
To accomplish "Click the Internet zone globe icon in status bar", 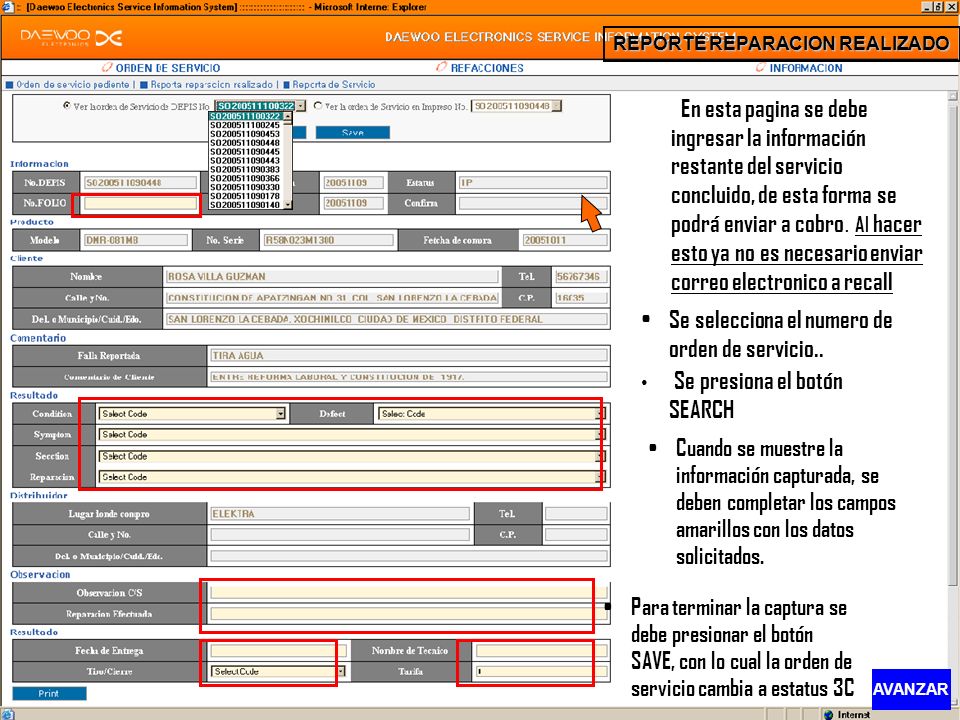I will [828, 714].
